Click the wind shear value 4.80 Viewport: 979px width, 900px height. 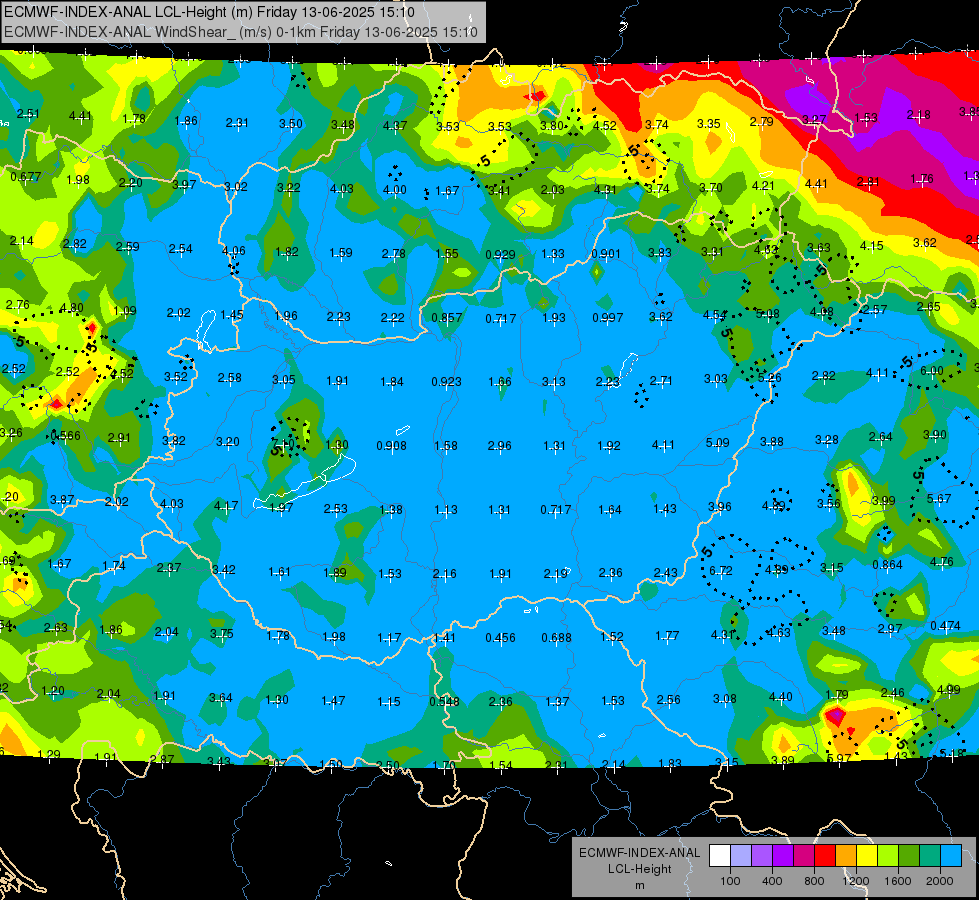tap(72, 307)
